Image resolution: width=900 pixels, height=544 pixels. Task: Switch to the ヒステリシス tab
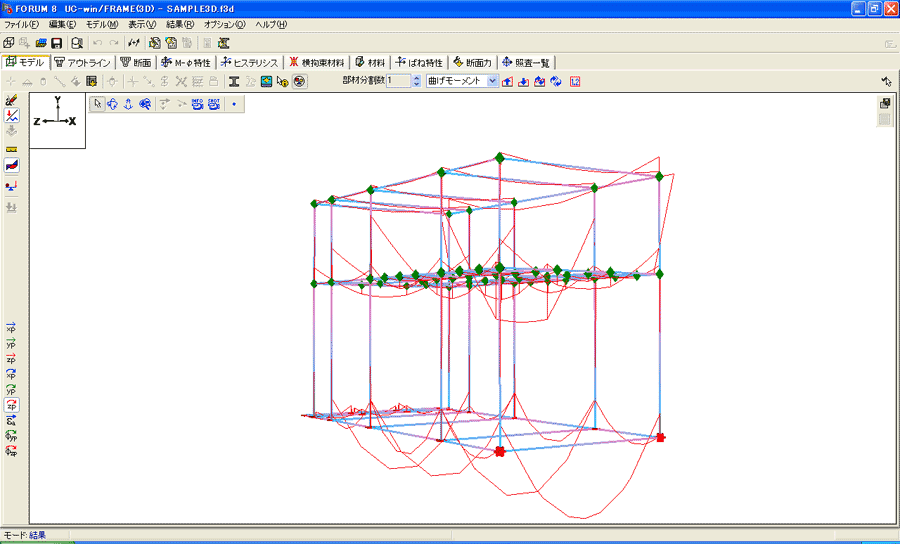249,63
